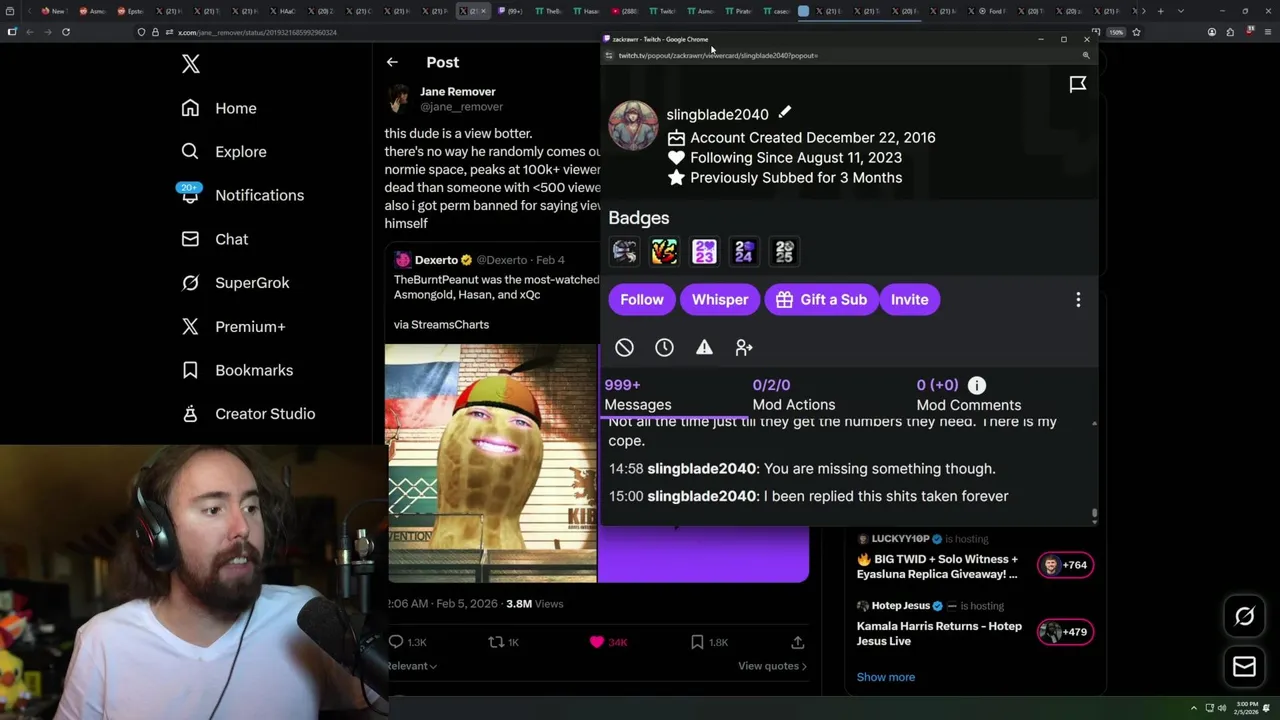Click Jane Remover's avatar on the post
Screen dimensions: 1280x720
(x=399, y=98)
